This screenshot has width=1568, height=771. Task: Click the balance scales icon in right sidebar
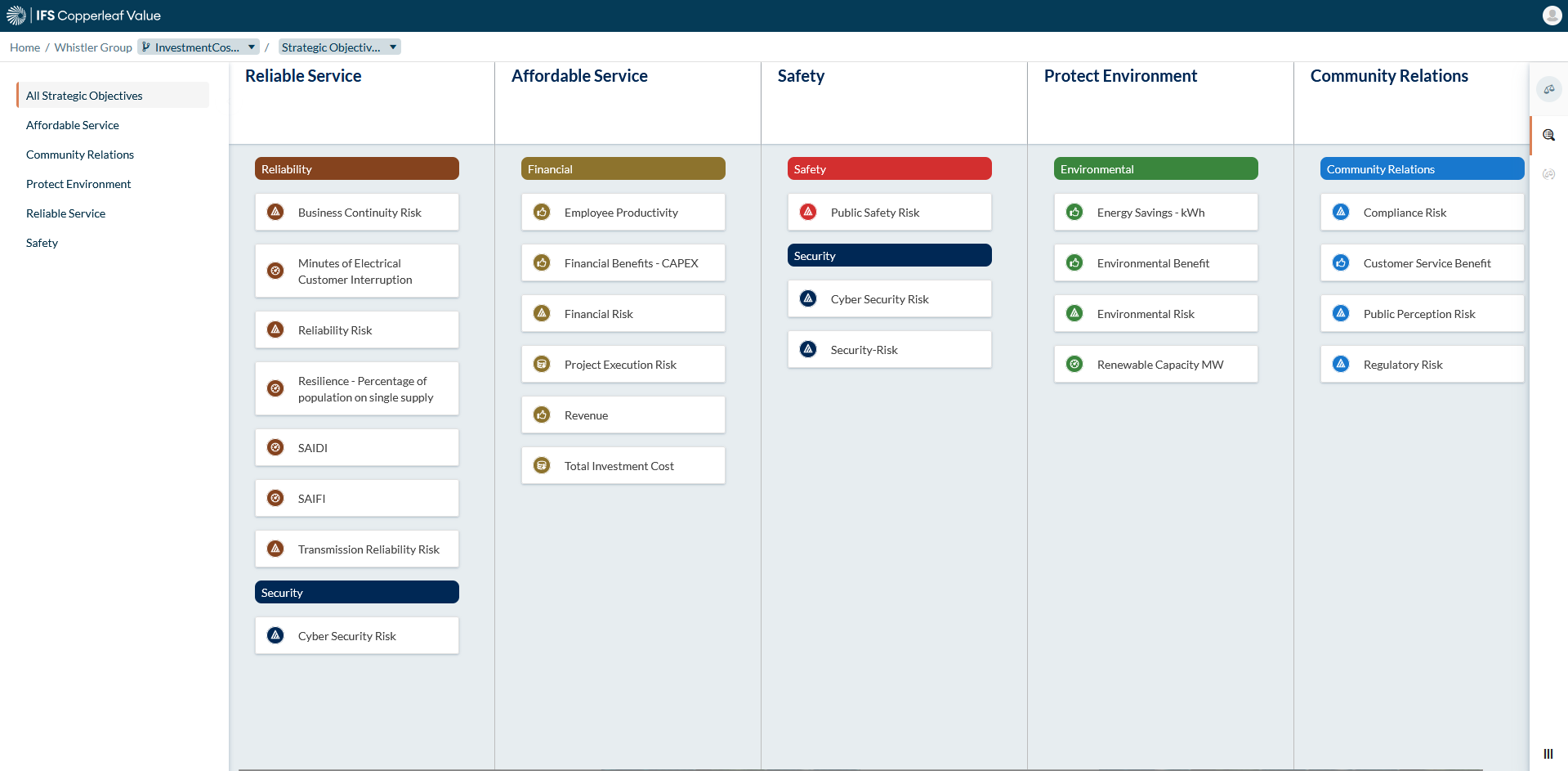(x=1548, y=89)
